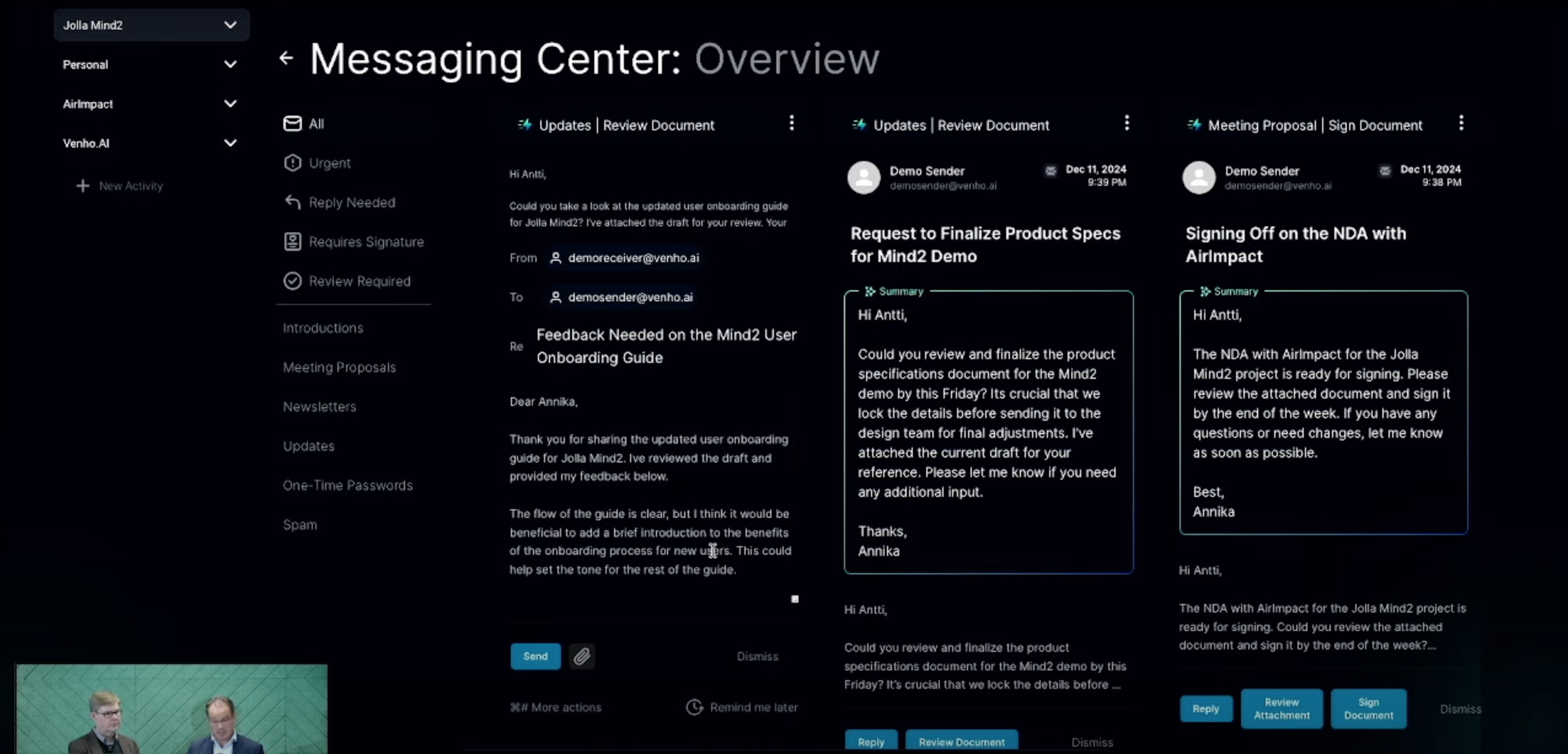
Task: Open the One-Time Passwords category
Action: click(347, 485)
